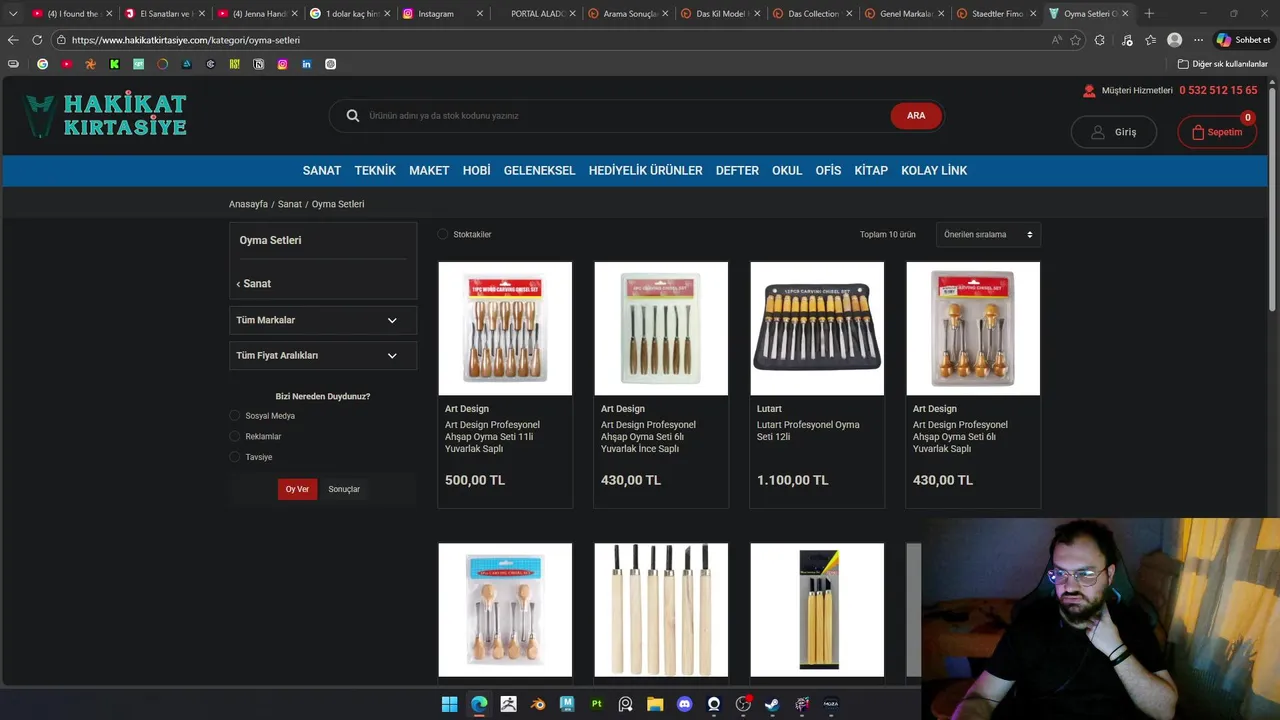This screenshot has height=720, width=1280.
Task: Click the browser address bar URL
Action: 186,40
